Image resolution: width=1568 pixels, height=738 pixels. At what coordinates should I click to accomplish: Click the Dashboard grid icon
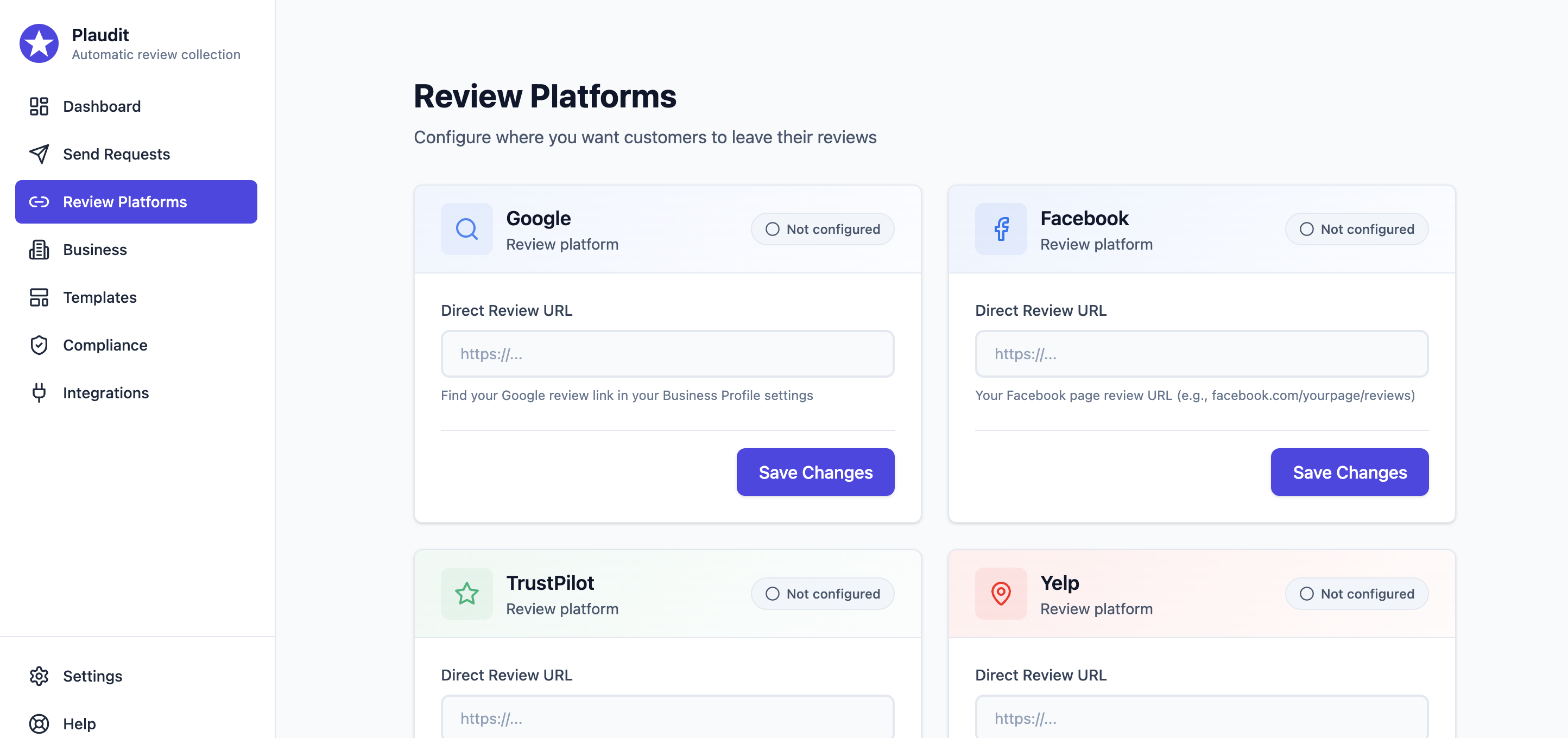click(x=39, y=106)
